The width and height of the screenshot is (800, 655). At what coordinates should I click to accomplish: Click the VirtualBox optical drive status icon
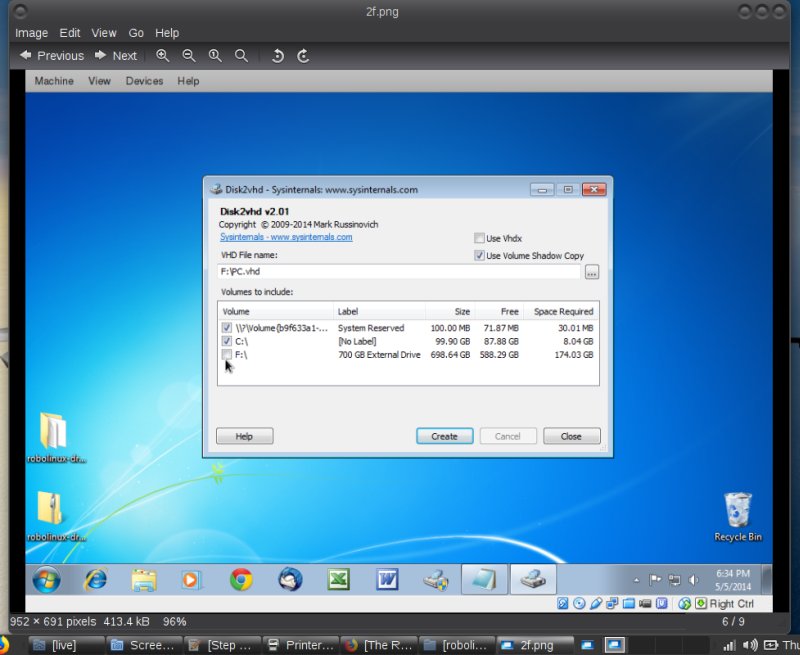click(x=580, y=602)
